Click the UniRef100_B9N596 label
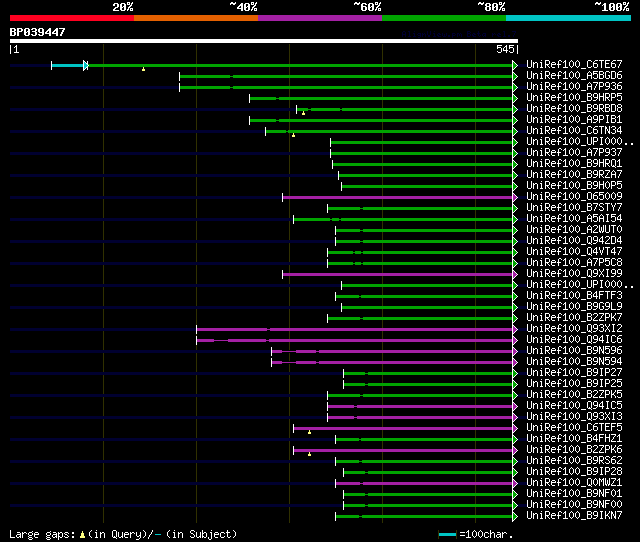 coord(574,351)
